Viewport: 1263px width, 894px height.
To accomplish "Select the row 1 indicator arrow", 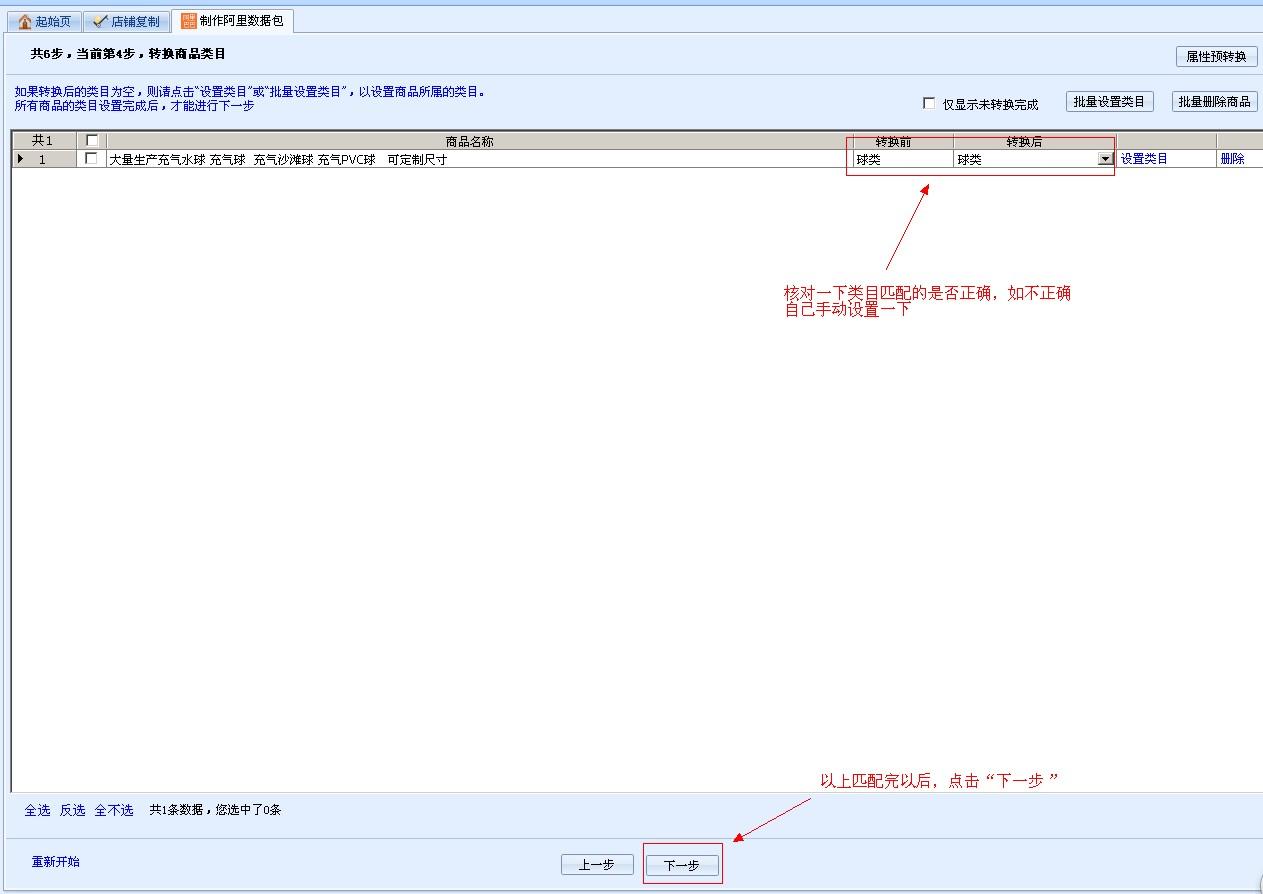I will pyautogui.click(x=21, y=159).
